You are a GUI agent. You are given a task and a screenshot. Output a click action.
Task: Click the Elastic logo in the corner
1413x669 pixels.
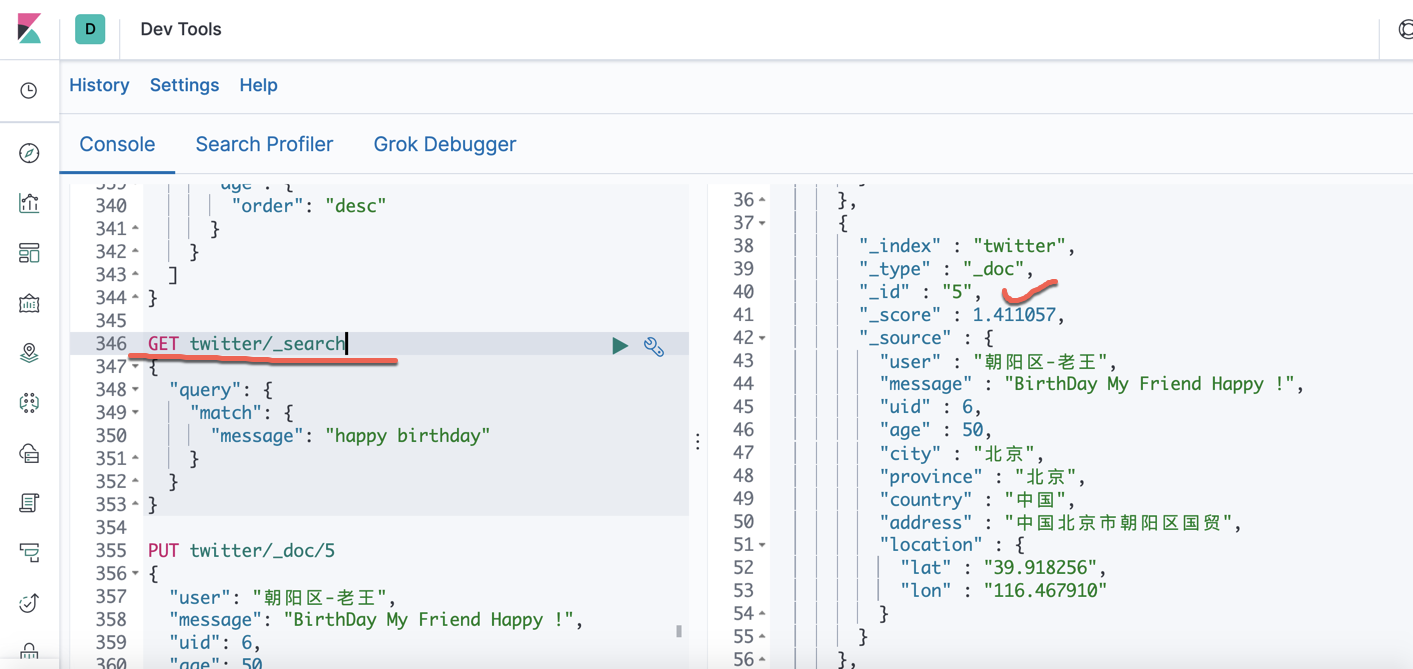[x=29, y=29]
